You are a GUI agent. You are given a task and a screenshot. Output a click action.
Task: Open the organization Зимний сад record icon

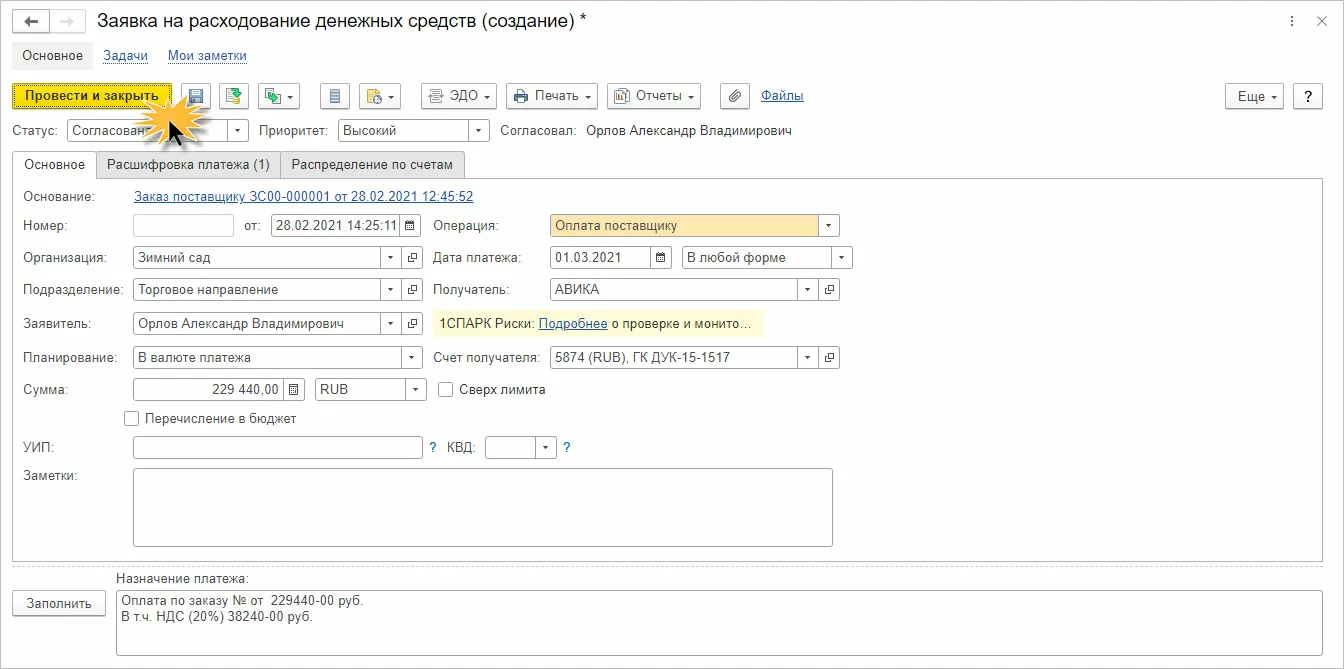(x=412, y=257)
